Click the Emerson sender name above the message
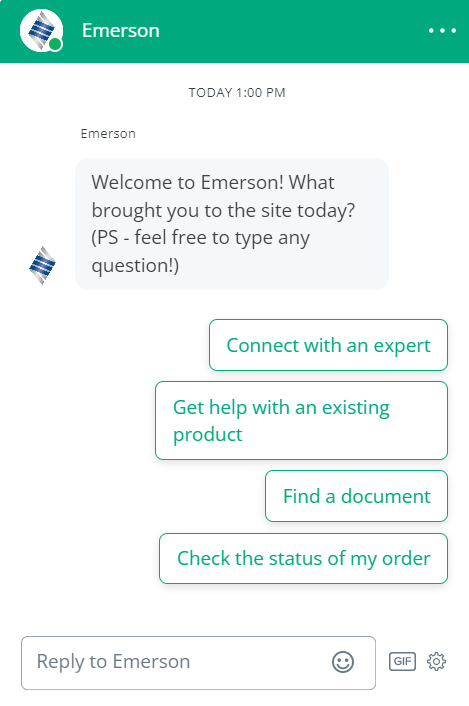Screen dimensions: 469x706 click(x=108, y=134)
